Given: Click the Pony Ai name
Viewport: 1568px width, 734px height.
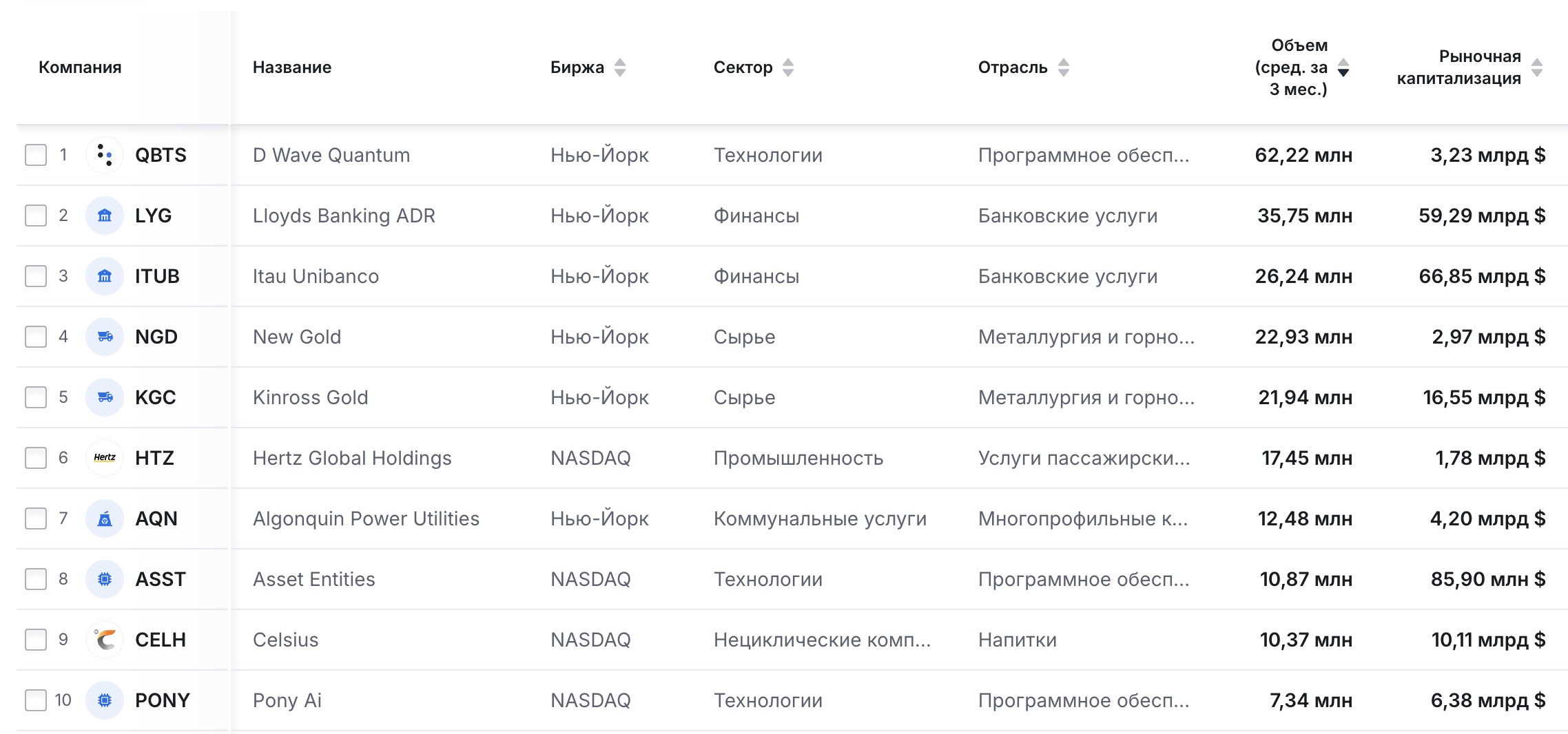Looking at the screenshot, I should (x=287, y=700).
